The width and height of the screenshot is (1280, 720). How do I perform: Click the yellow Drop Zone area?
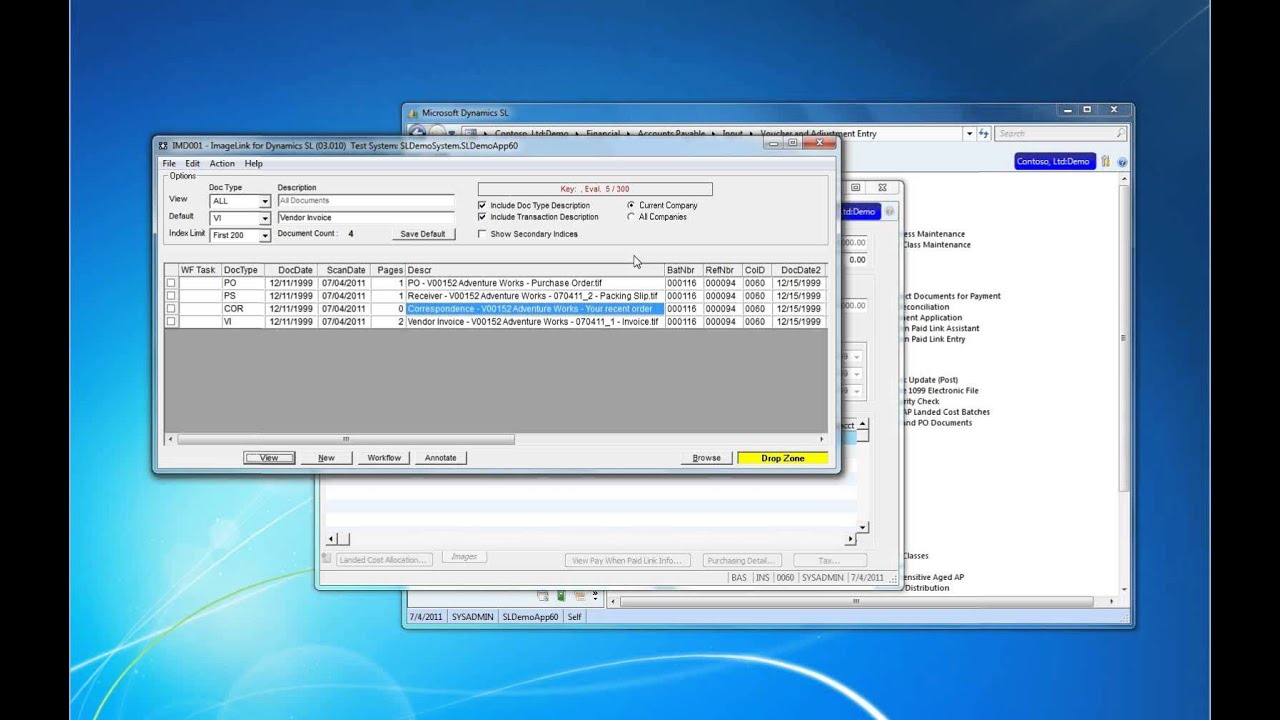[783, 458]
